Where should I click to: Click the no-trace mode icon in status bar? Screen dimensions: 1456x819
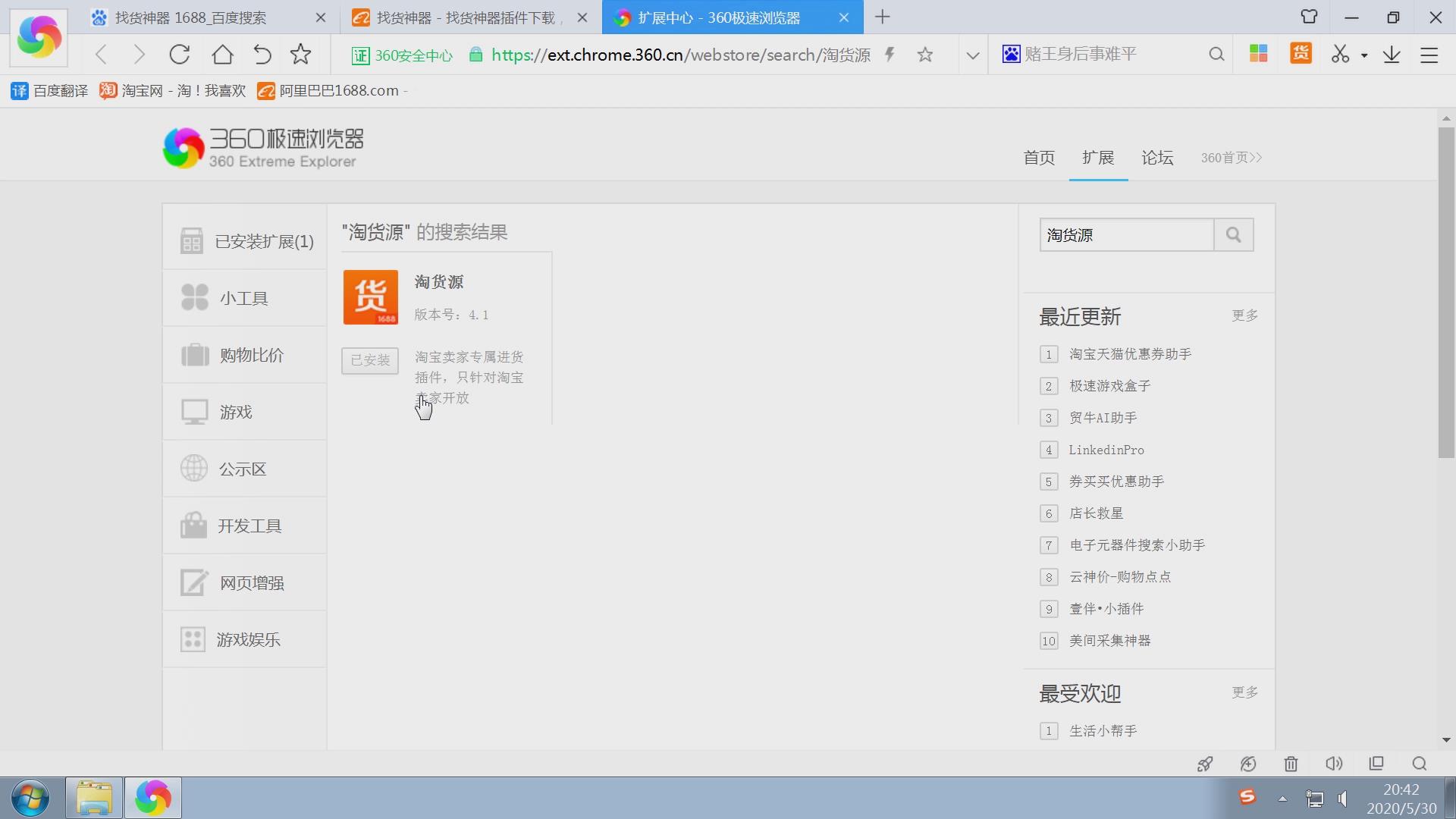1247,764
